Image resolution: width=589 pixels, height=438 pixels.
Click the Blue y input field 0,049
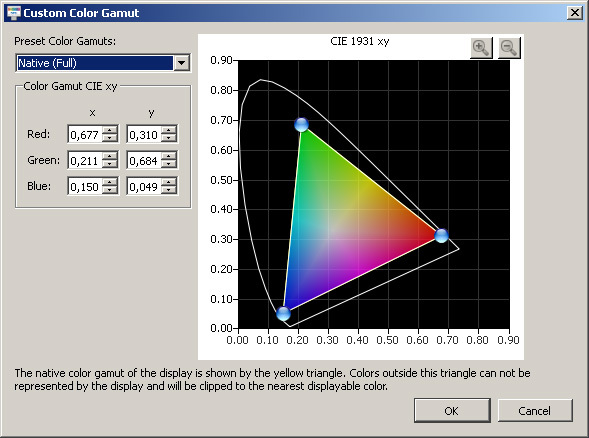coord(144,186)
